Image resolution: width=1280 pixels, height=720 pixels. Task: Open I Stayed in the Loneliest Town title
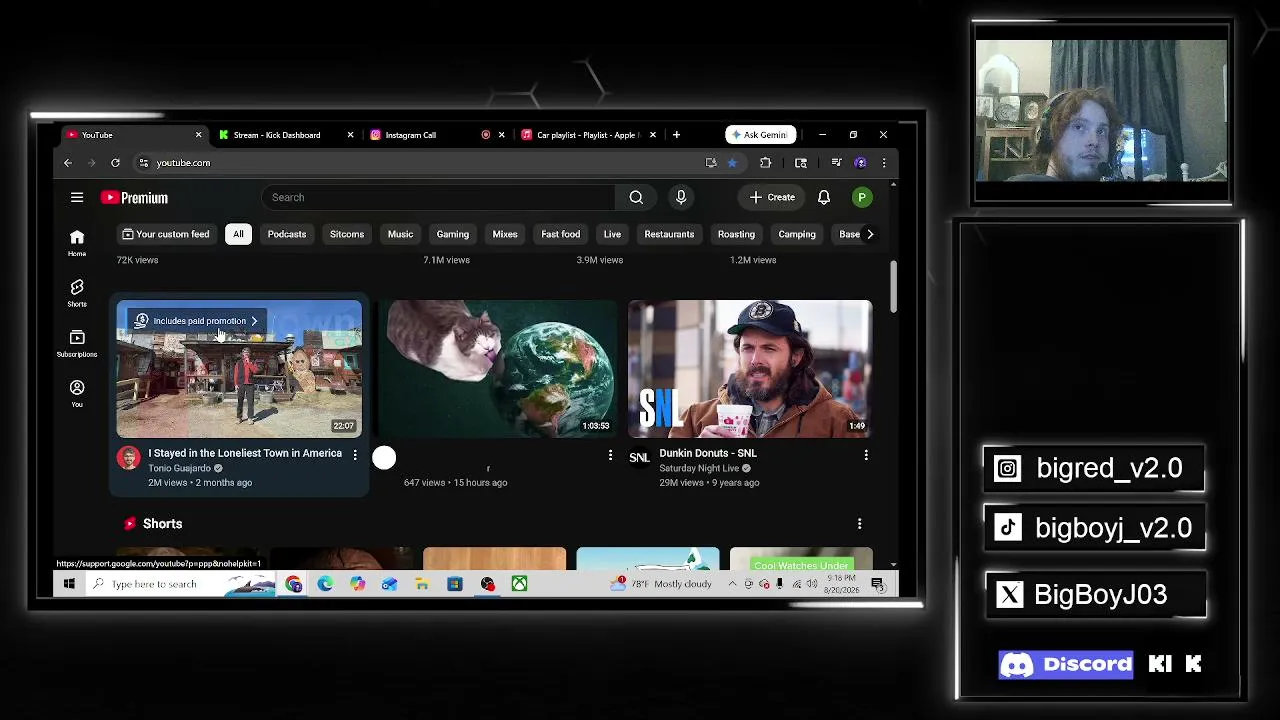pyautogui.click(x=245, y=453)
